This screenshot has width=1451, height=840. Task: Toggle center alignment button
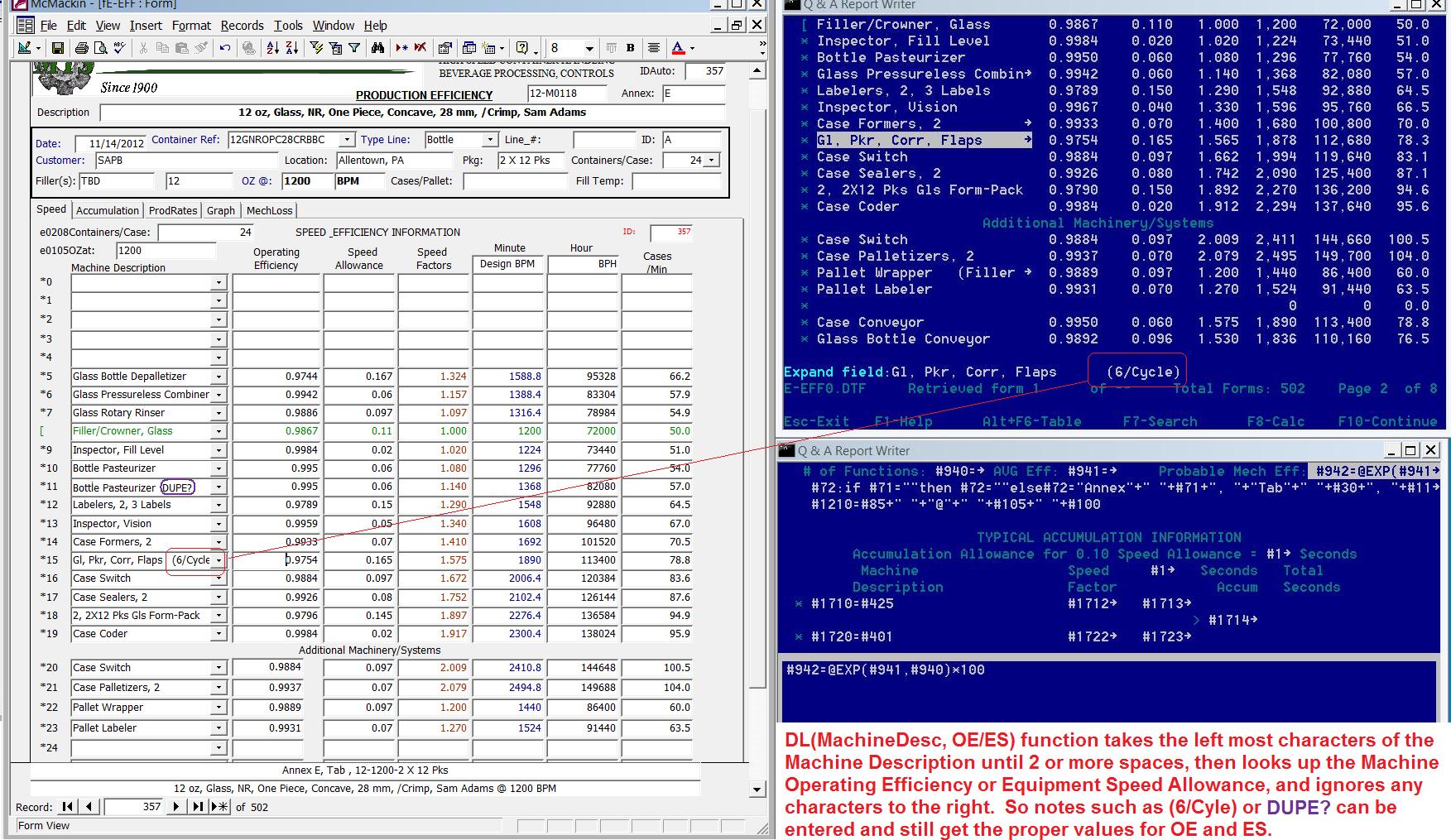654,48
